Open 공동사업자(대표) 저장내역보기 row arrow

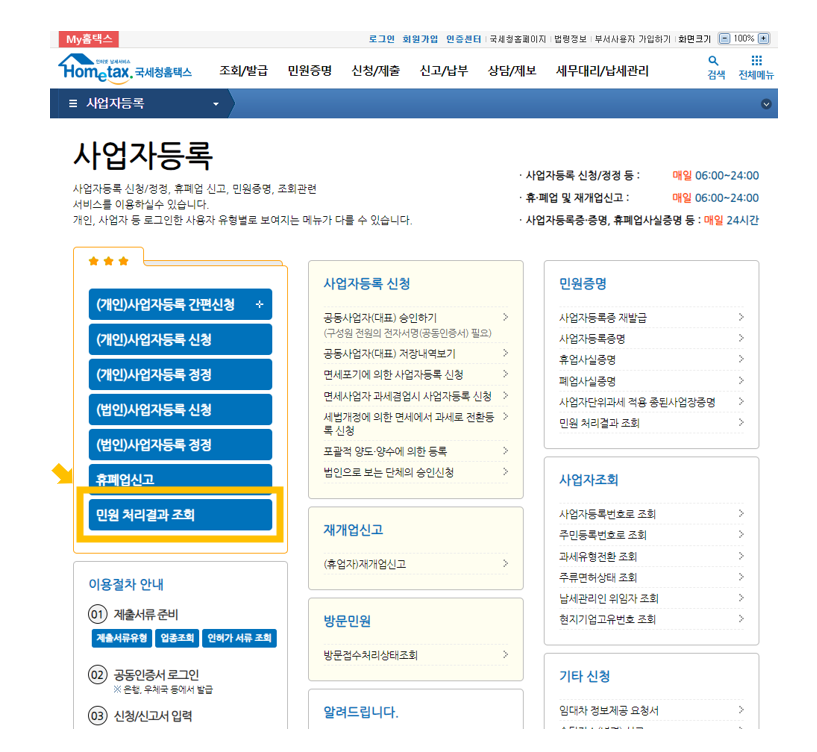tap(505, 353)
